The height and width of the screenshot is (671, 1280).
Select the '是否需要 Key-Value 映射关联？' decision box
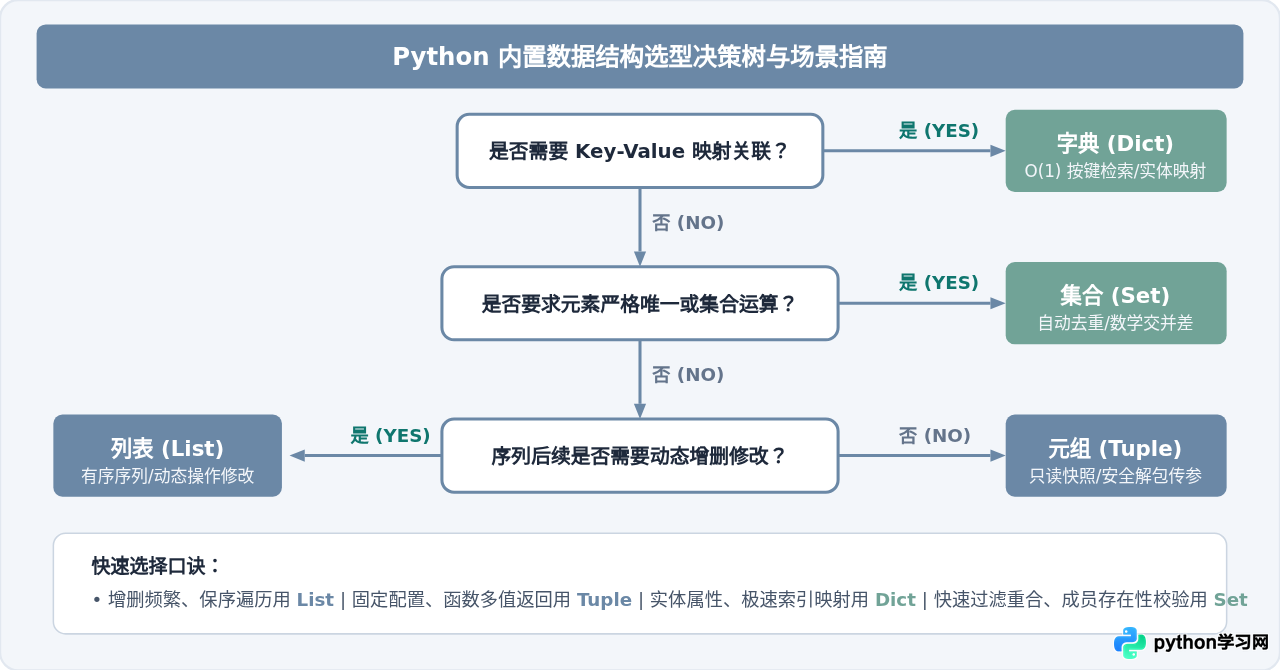pos(640,151)
